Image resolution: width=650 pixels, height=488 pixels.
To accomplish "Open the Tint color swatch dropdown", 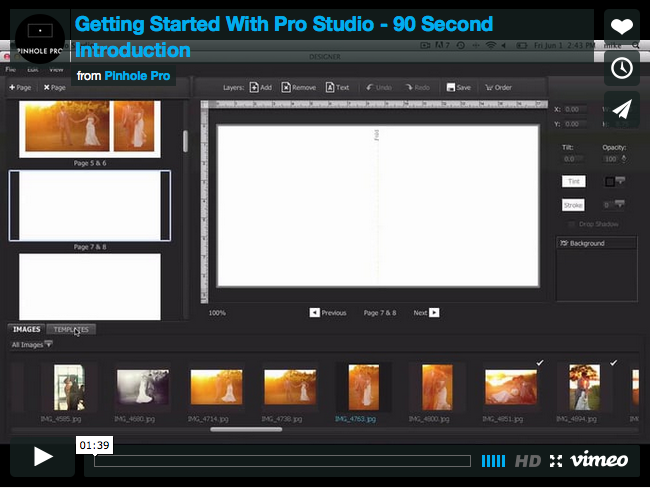I will (x=614, y=181).
